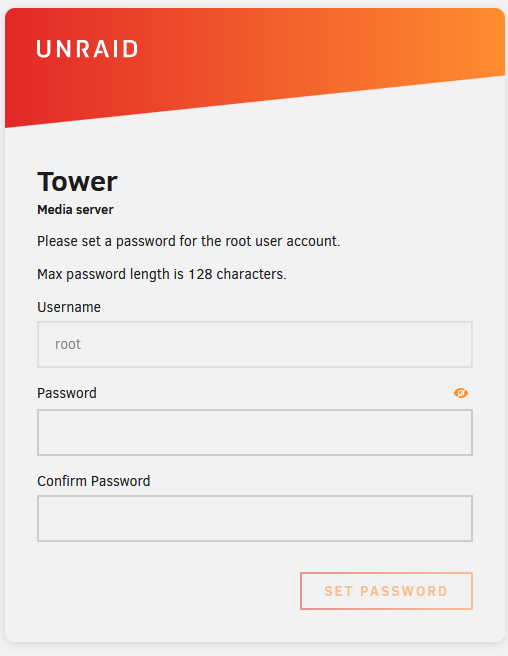Focus the Password input field

pyautogui.click(x=255, y=433)
